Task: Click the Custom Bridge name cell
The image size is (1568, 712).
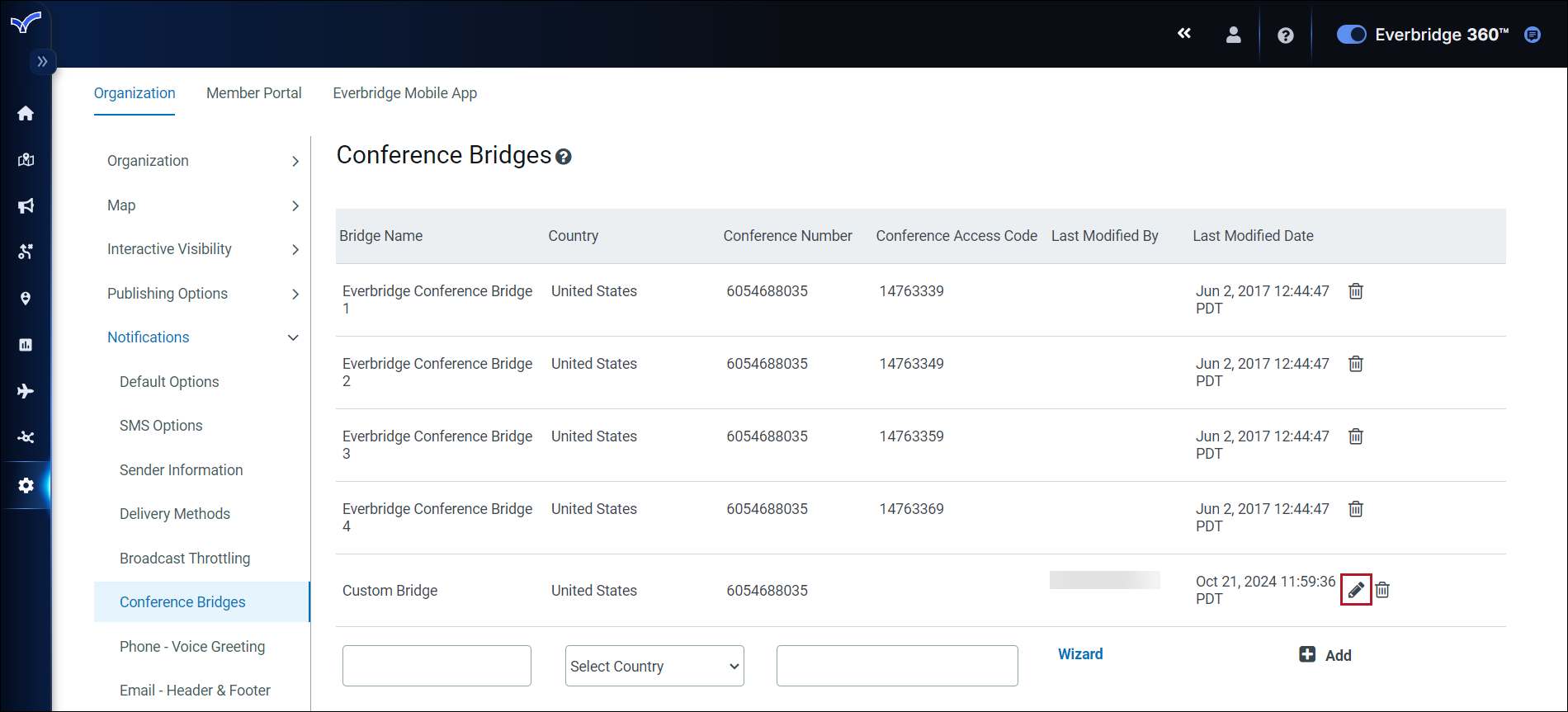Action: [x=390, y=591]
